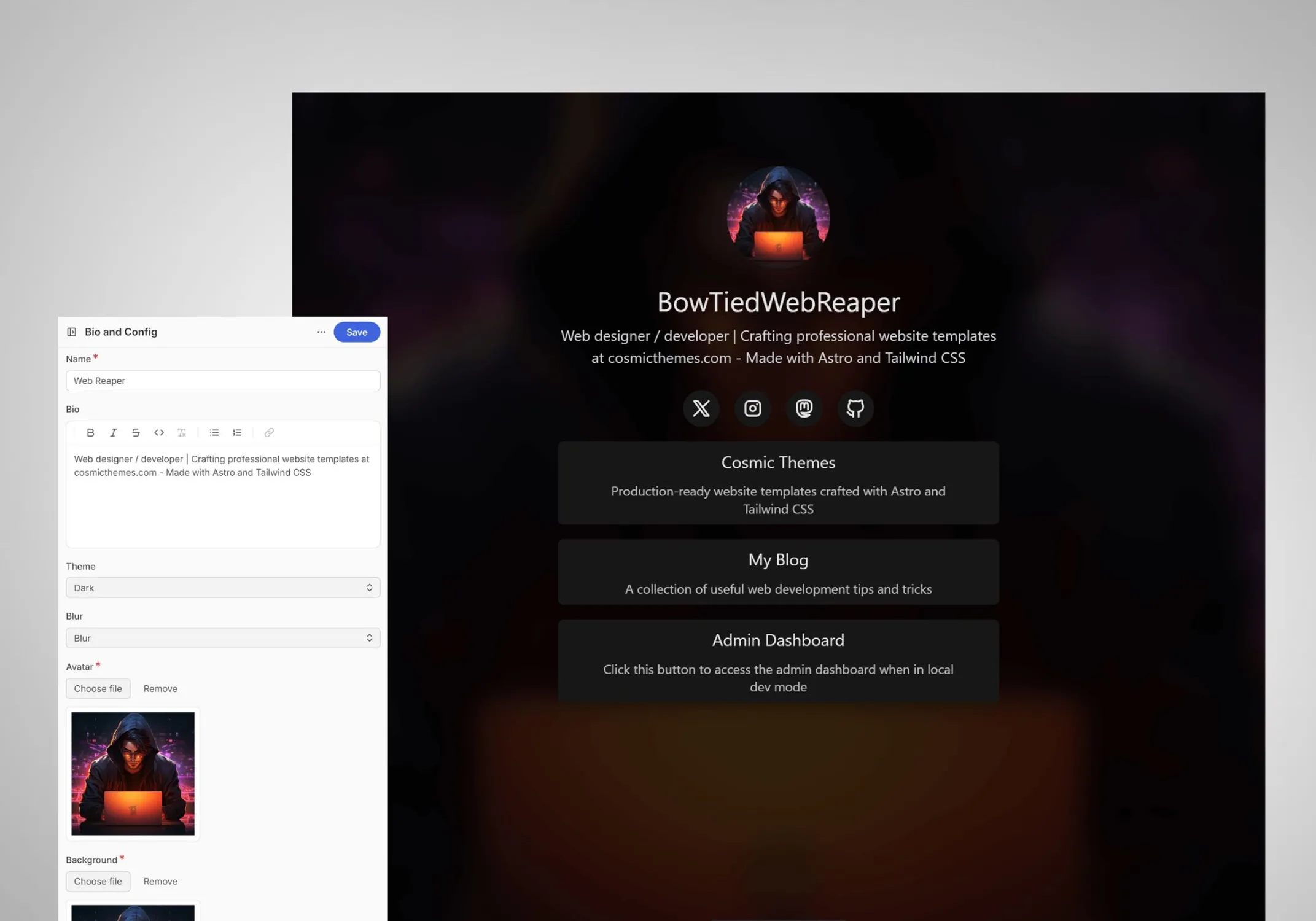The image size is (1316, 921).
Task: Select the Theme dropdown
Action: tap(221, 587)
